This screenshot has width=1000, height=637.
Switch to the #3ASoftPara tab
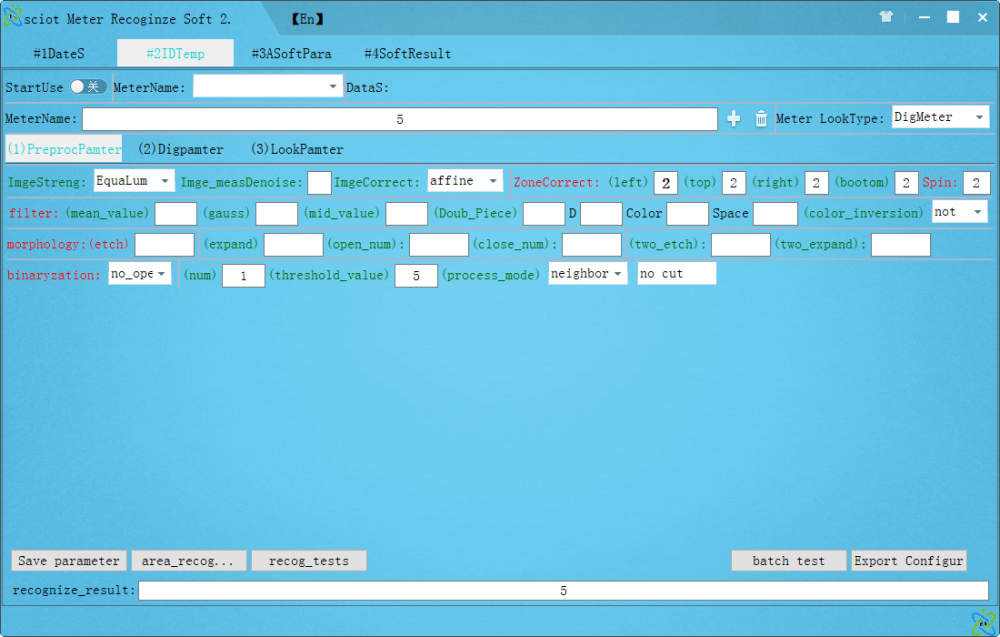point(291,54)
